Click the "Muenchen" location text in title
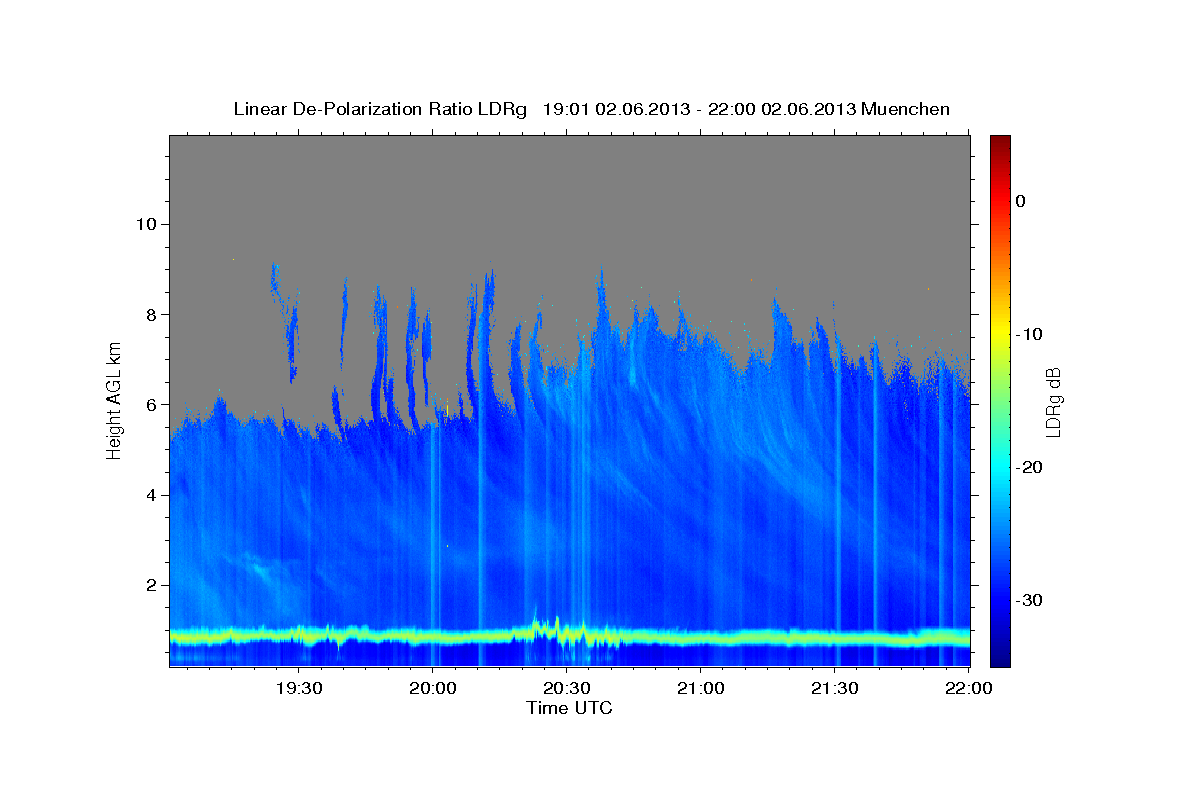This screenshot has height=800, width=1200. coord(906,109)
